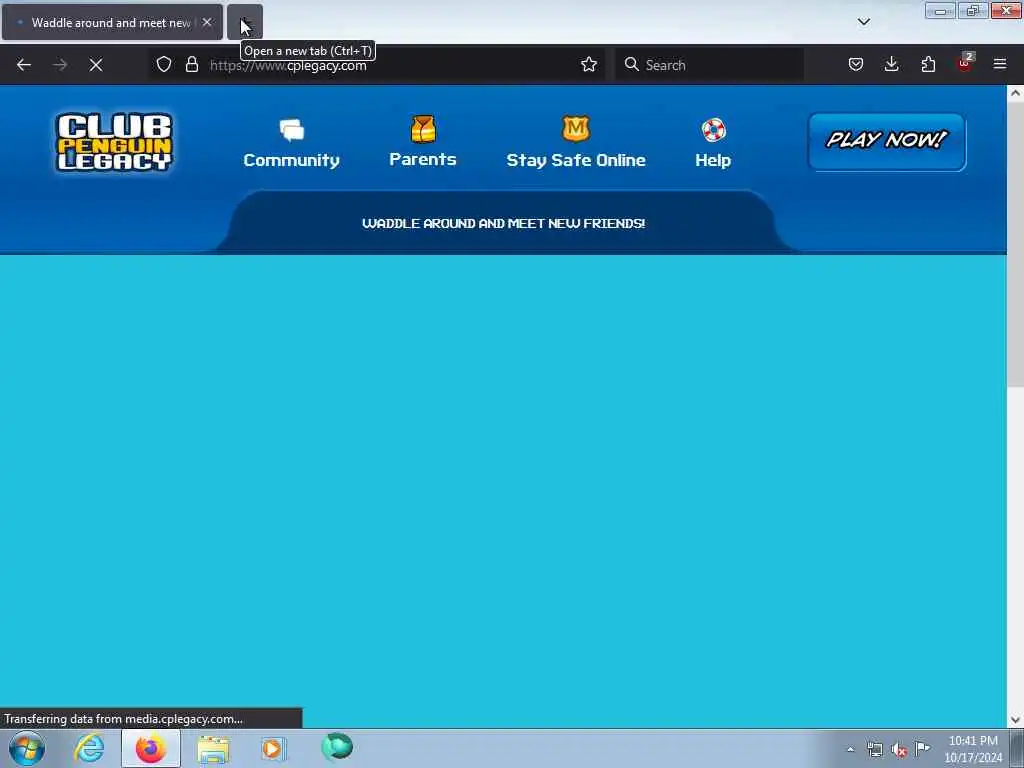Screen dimensions: 1024x768
Task: Click the muted volume tray icon
Action: [899, 750]
